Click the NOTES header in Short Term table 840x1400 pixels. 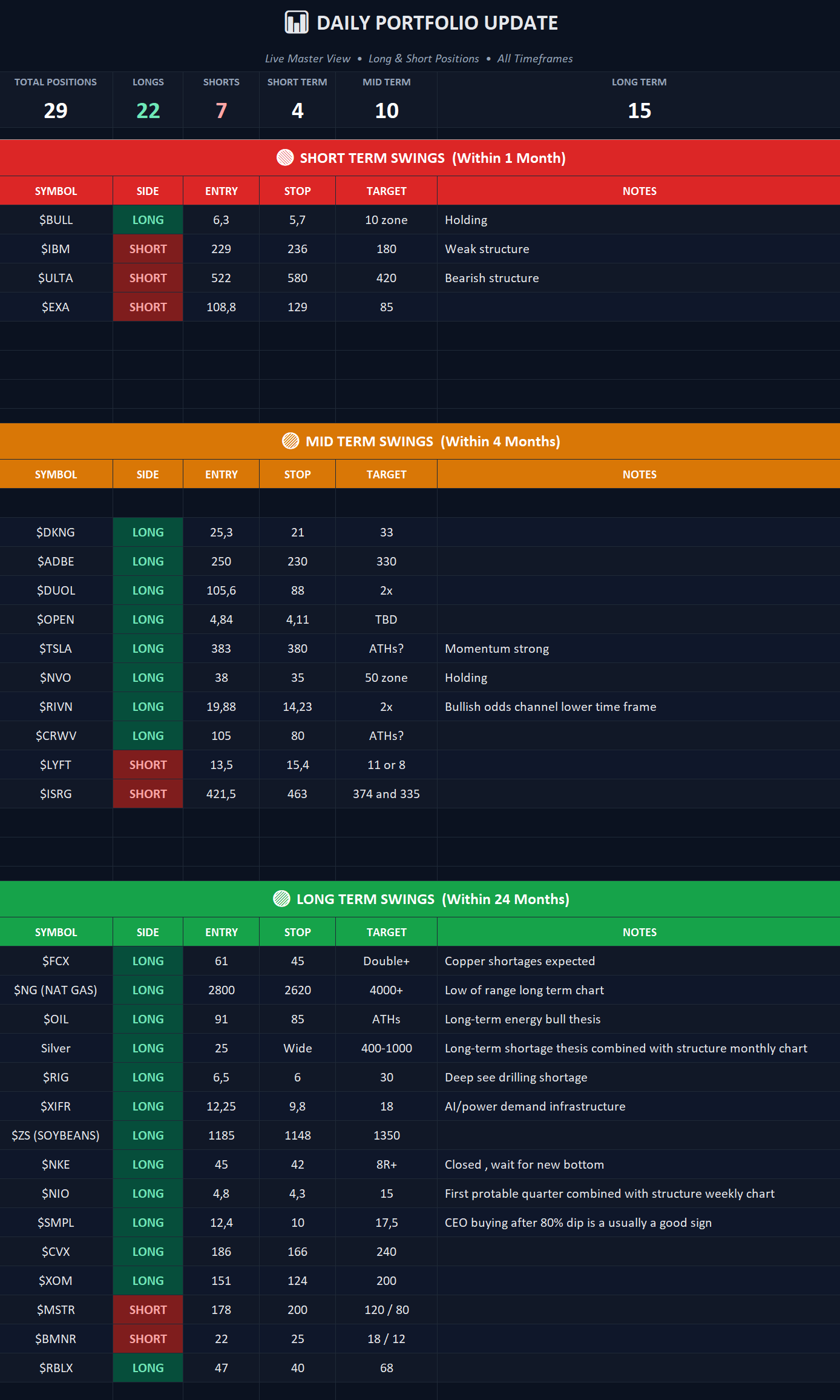point(639,191)
